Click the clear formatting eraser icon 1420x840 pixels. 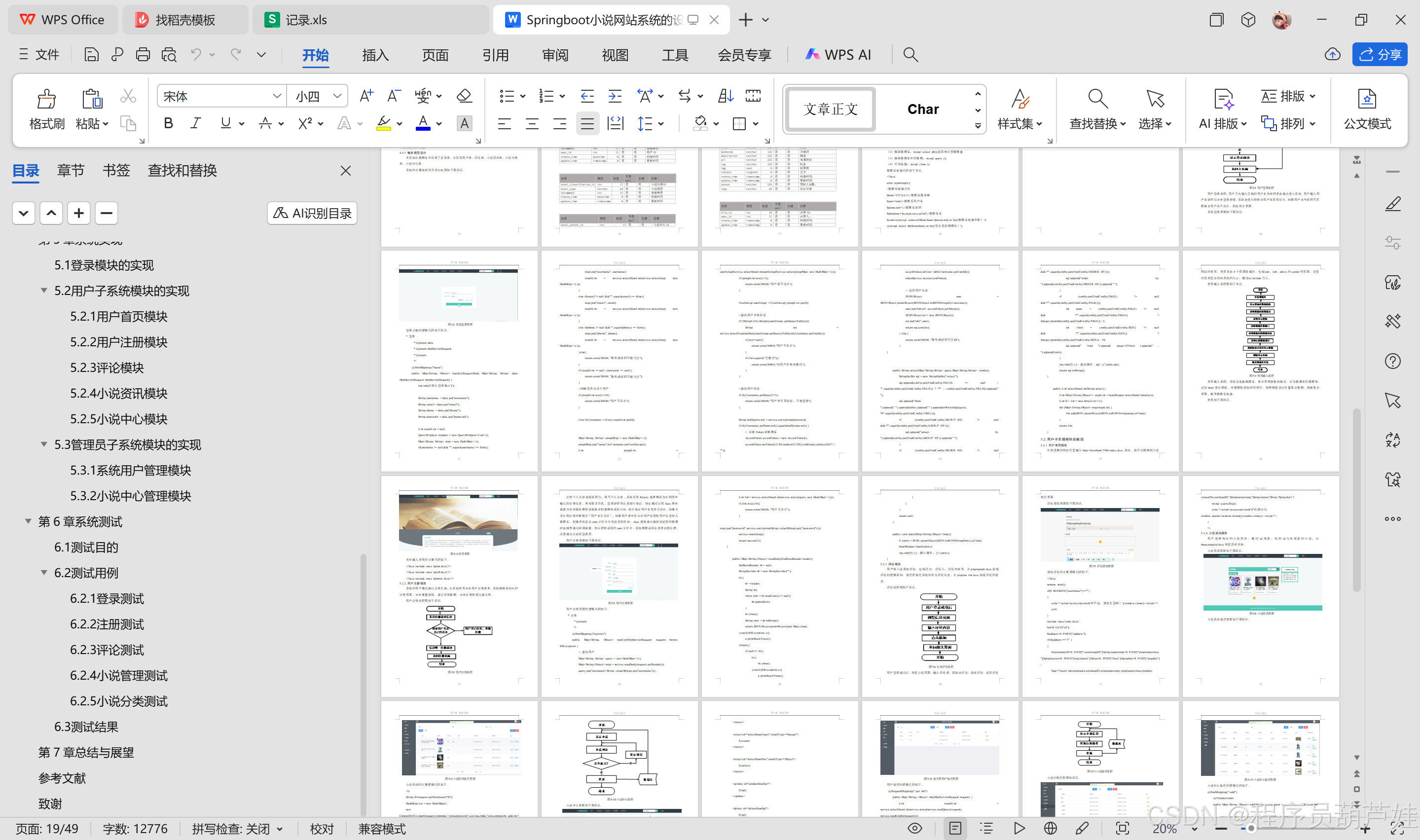click(464, 96)
